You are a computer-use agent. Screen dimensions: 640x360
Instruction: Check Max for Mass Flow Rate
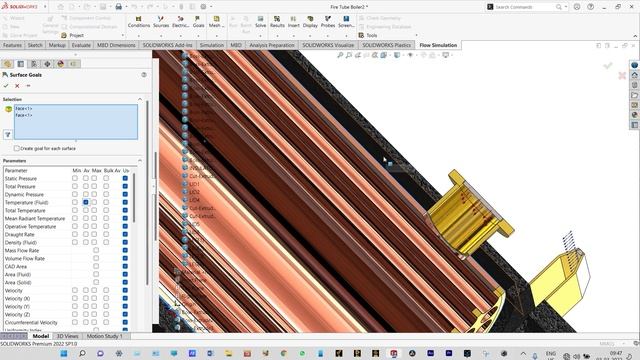(96, 250)
